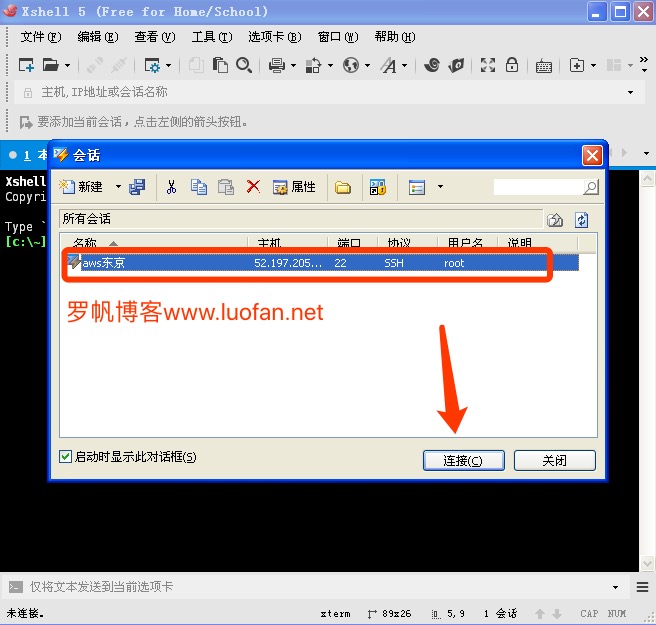Click the red Delete X icon in Sessions dialog
656x625 pixels.
tap(253, 186)
